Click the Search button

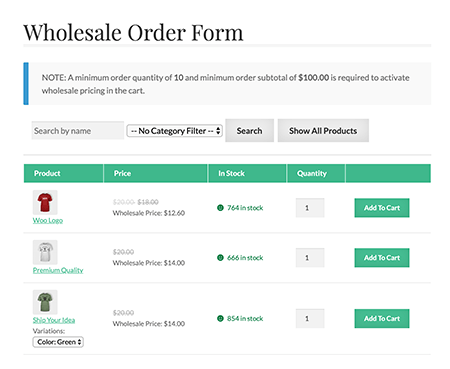(x=249, y=131)
